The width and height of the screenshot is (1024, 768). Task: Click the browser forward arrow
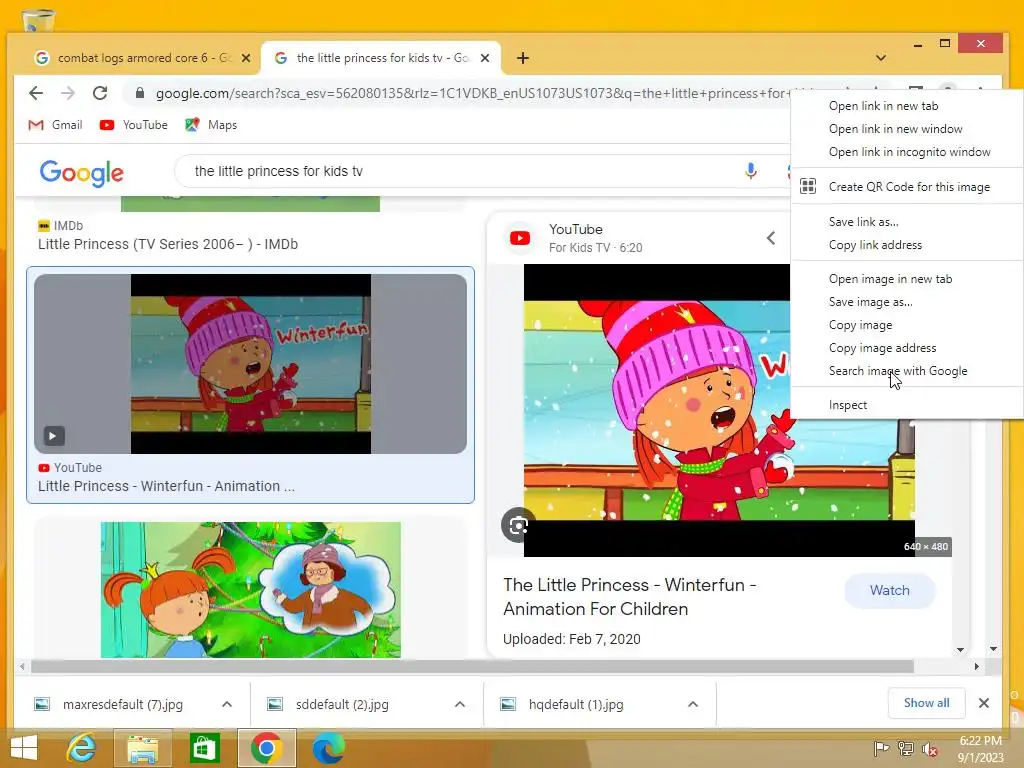(68, 93)
